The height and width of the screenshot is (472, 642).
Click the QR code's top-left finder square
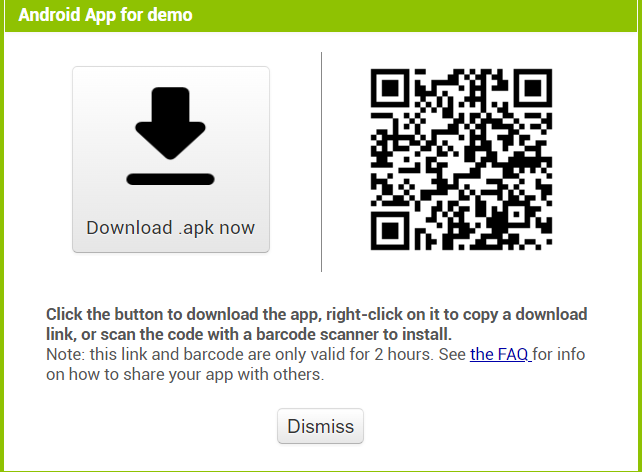click(x=390, y=88)
